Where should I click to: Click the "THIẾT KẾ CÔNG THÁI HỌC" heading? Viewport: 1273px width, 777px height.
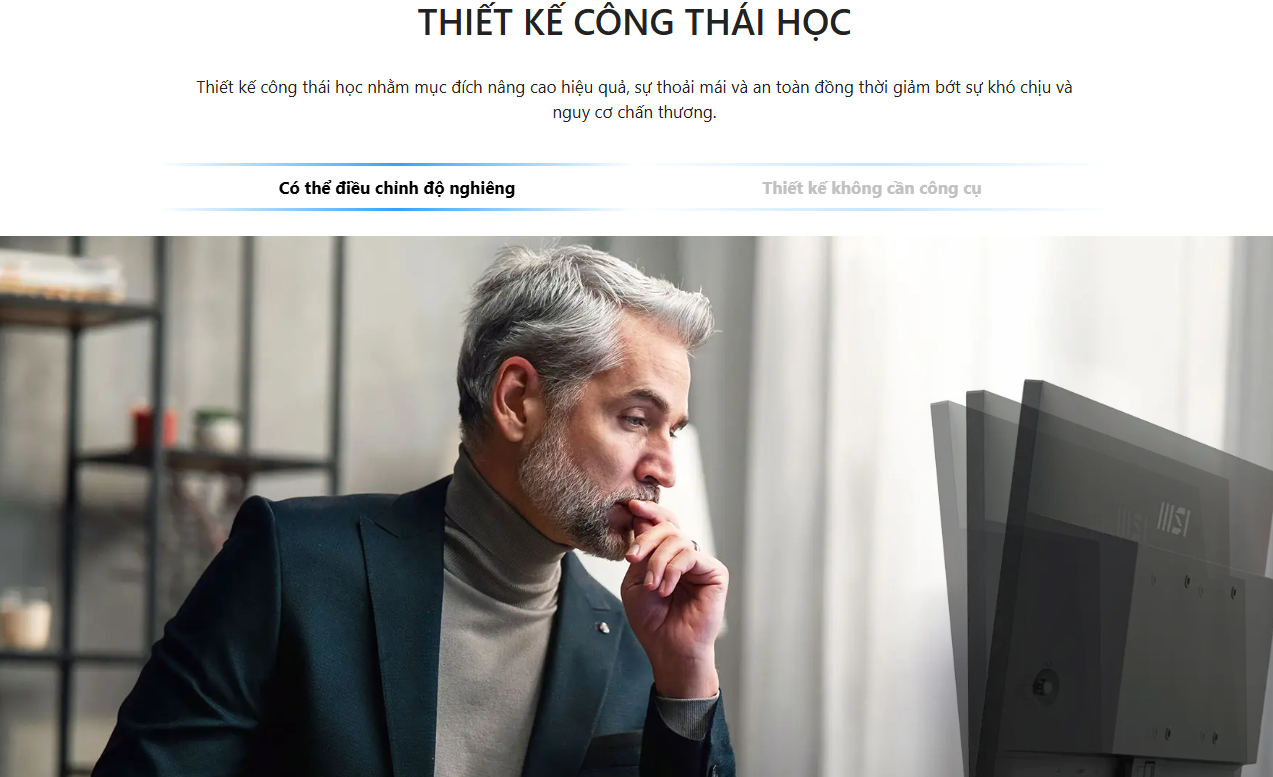click(x=635, y=23)
